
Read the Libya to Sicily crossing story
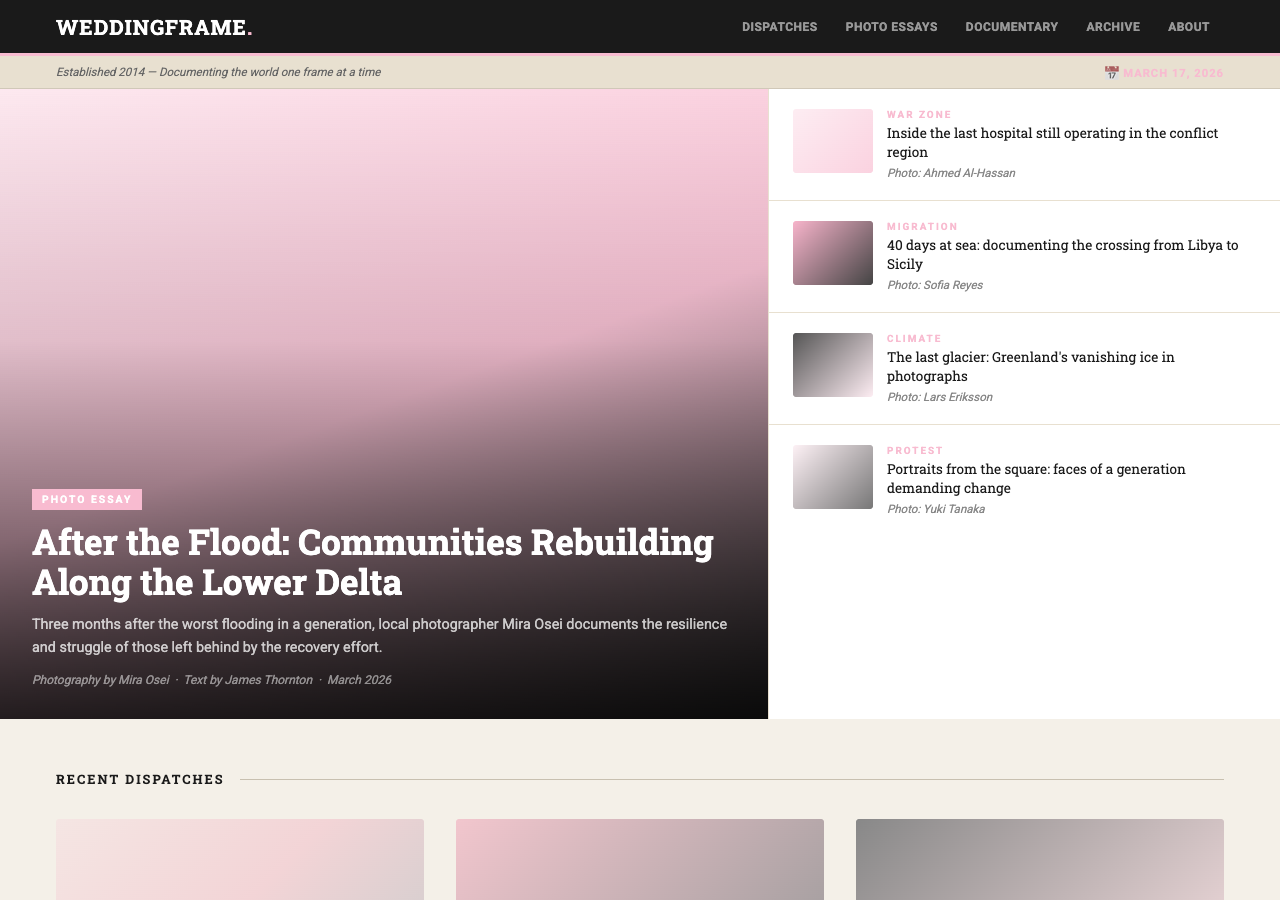[1061, 254]
